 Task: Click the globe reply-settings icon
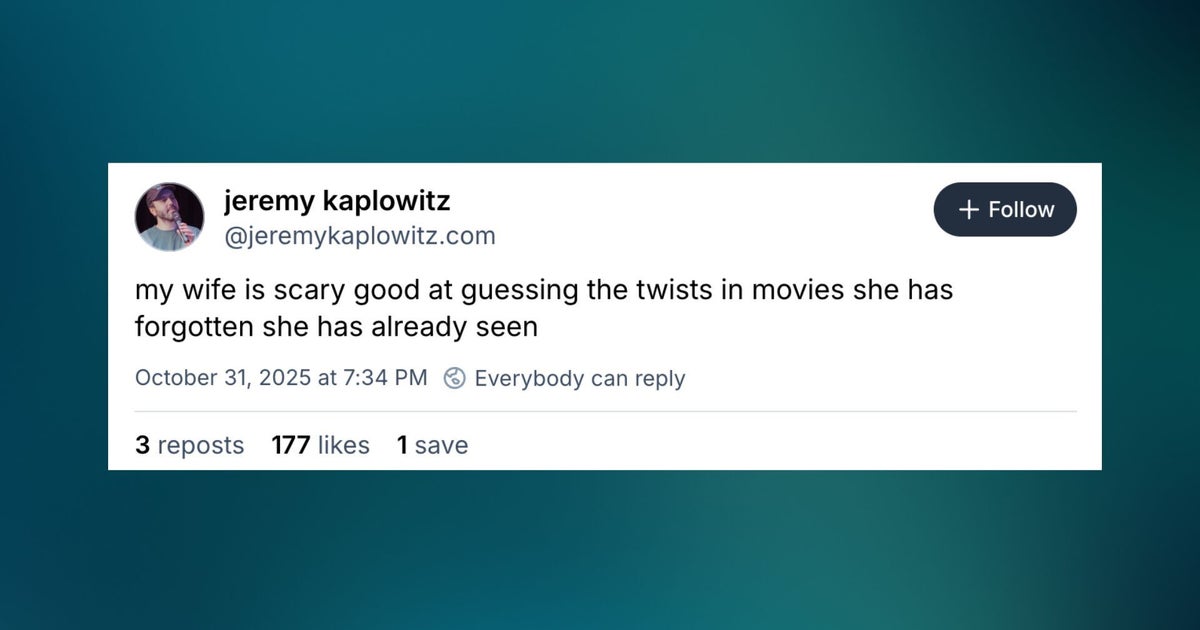coord(455,379)
